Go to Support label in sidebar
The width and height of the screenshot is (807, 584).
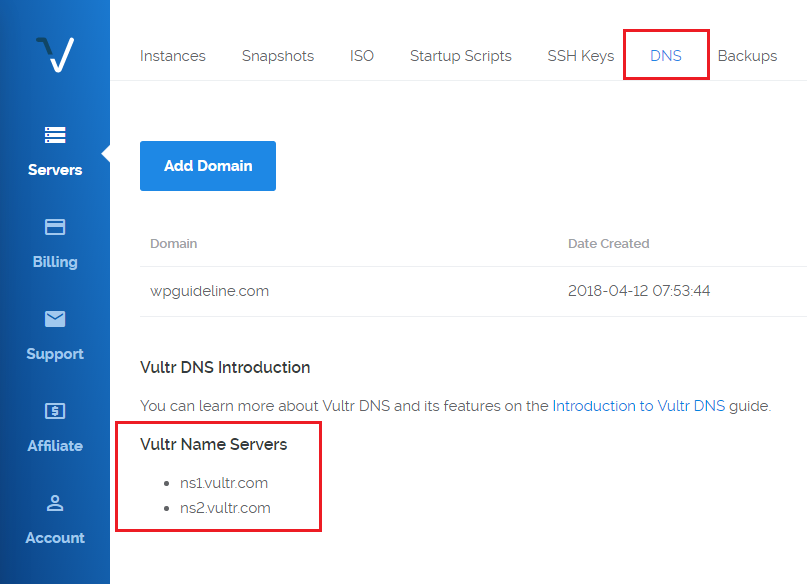tap(55, 354)
